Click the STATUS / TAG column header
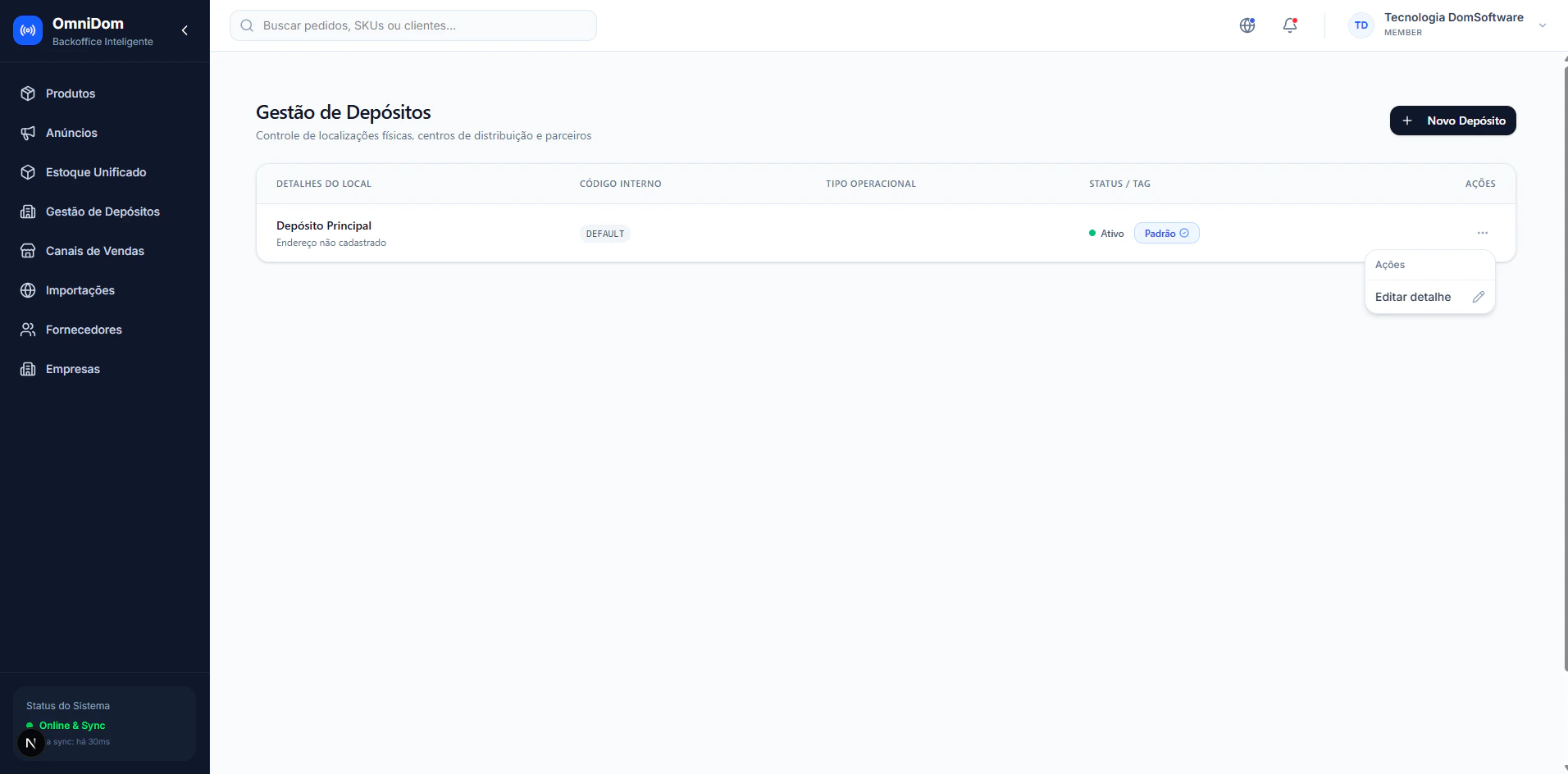Image resolution: width=1568 pixels, height=774 pixels. click(x=1119, y=184)
